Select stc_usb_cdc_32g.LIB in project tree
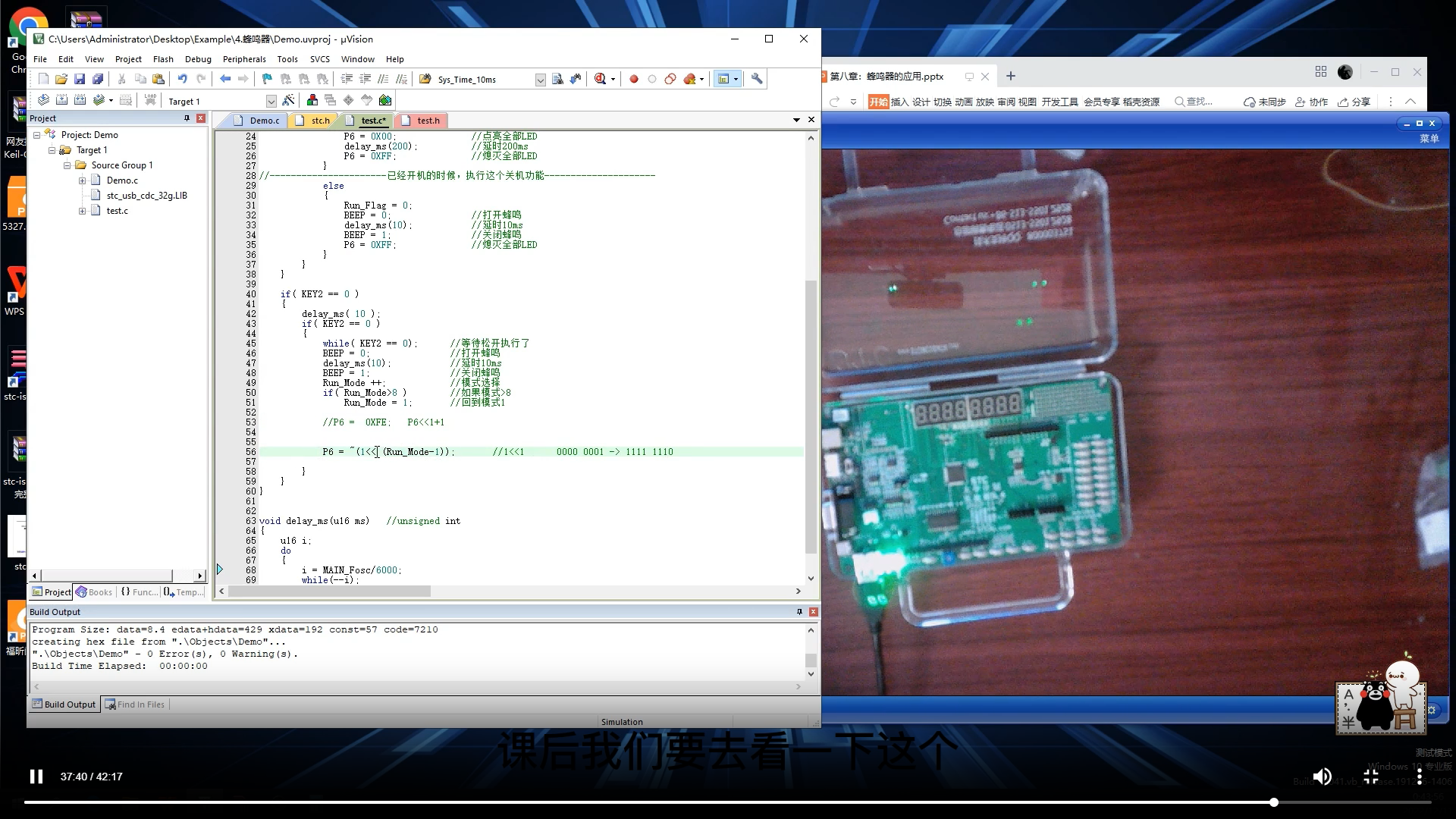The image size is (1456, 819). 146,196
